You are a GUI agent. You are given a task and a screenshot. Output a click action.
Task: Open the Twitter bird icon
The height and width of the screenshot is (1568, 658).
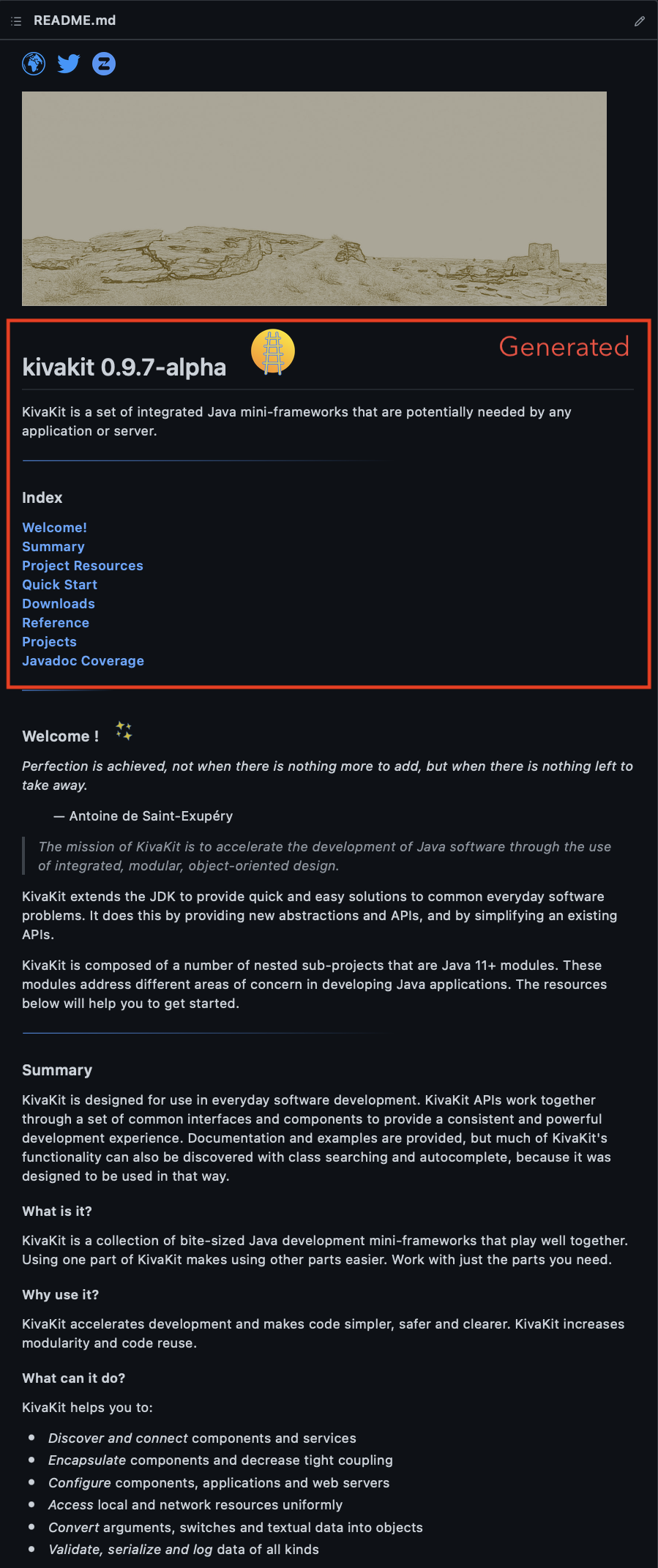pos(69,64)
